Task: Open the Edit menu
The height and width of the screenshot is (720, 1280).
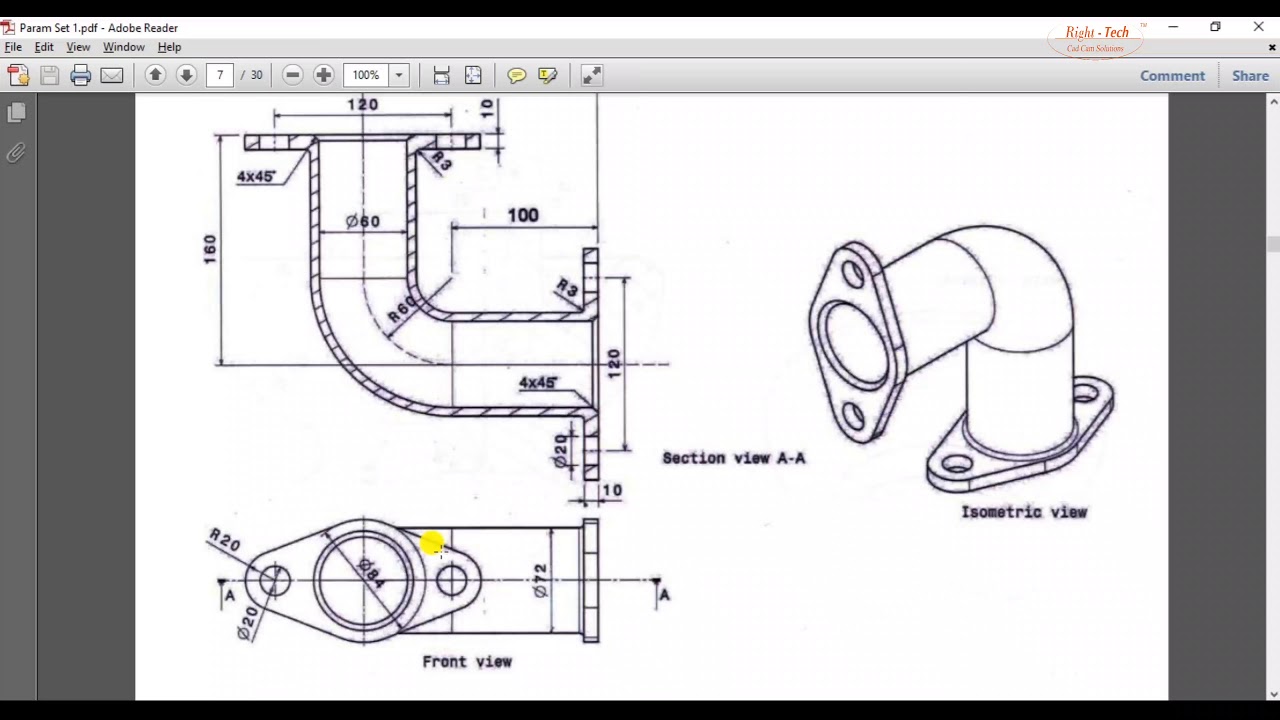Action: coord(44,47)
